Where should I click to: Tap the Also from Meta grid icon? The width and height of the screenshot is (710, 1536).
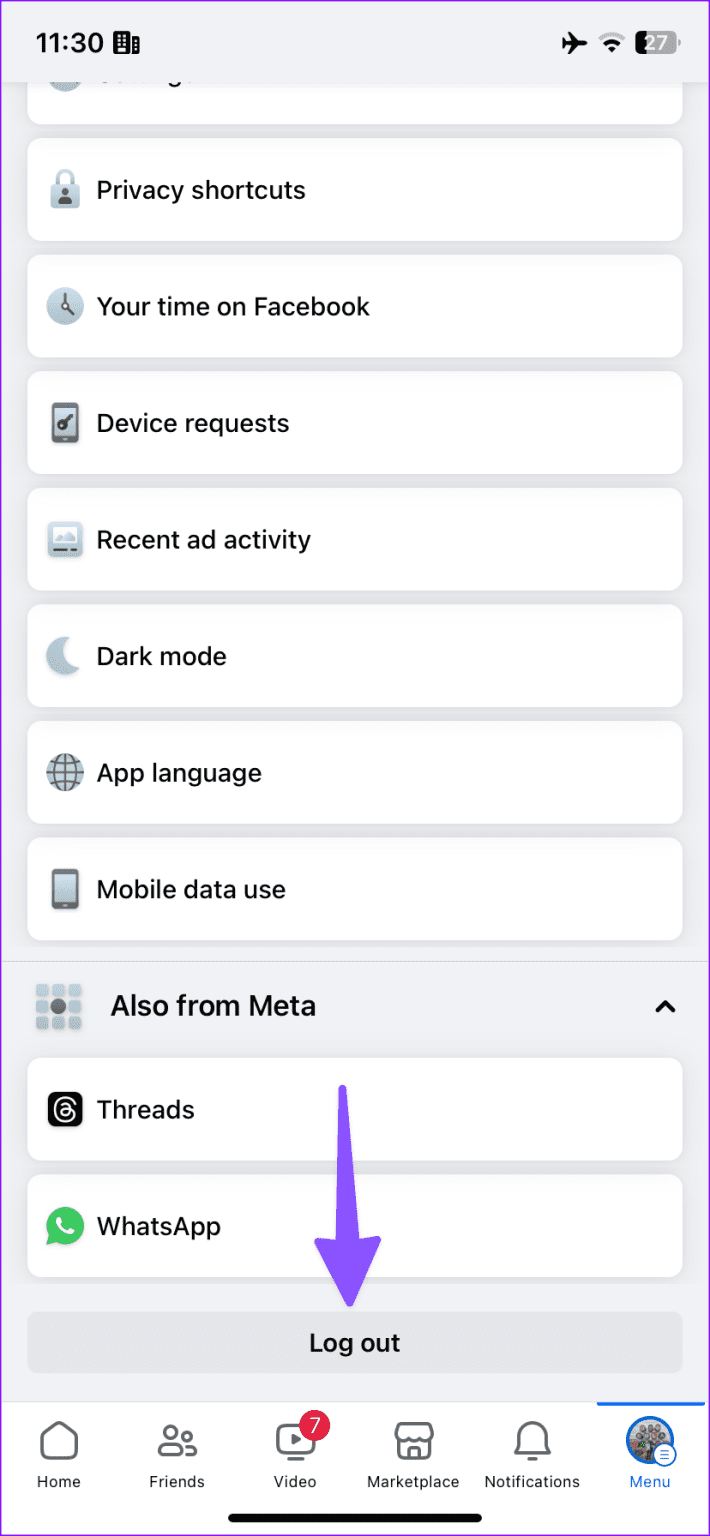(58, 1006)
